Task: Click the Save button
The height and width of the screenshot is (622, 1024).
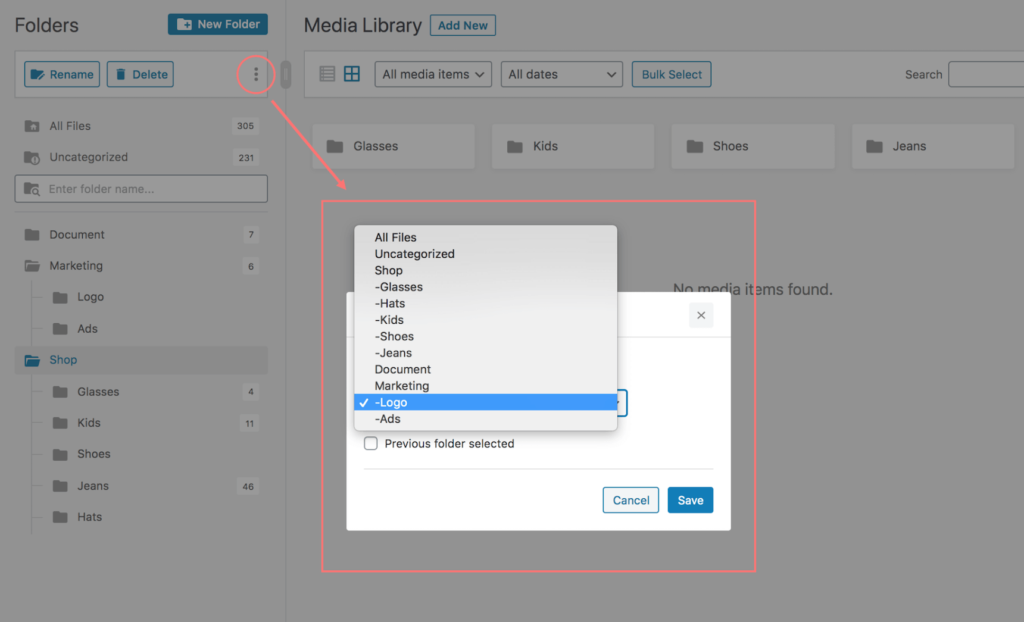Action: point(690,500)
